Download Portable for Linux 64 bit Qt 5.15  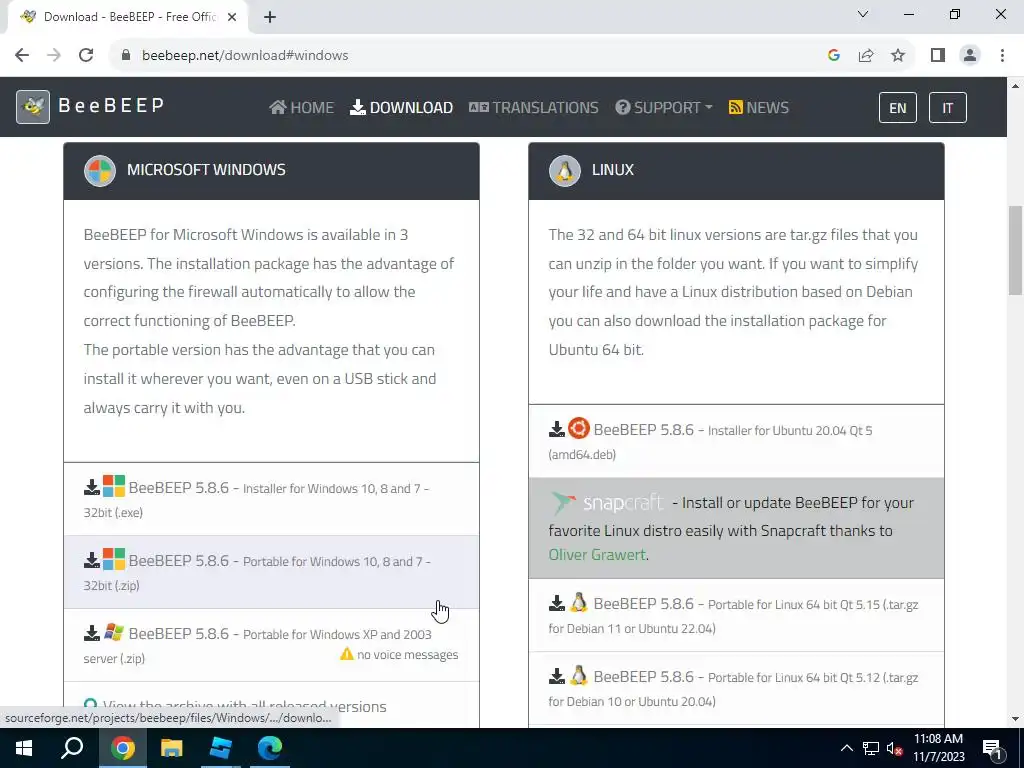(736, 615)
